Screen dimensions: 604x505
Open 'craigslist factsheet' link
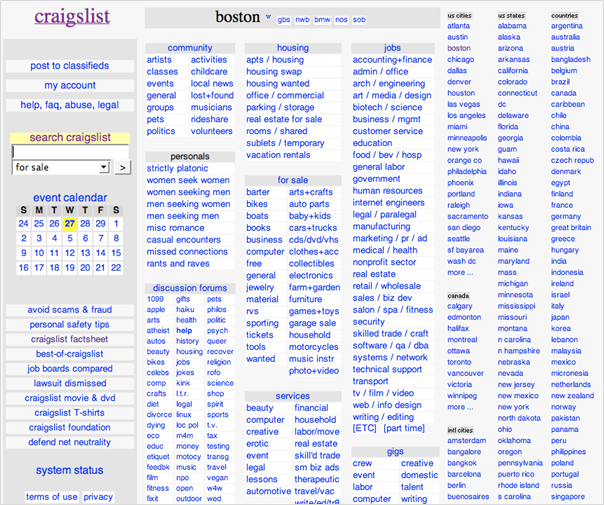pos(70,339)
